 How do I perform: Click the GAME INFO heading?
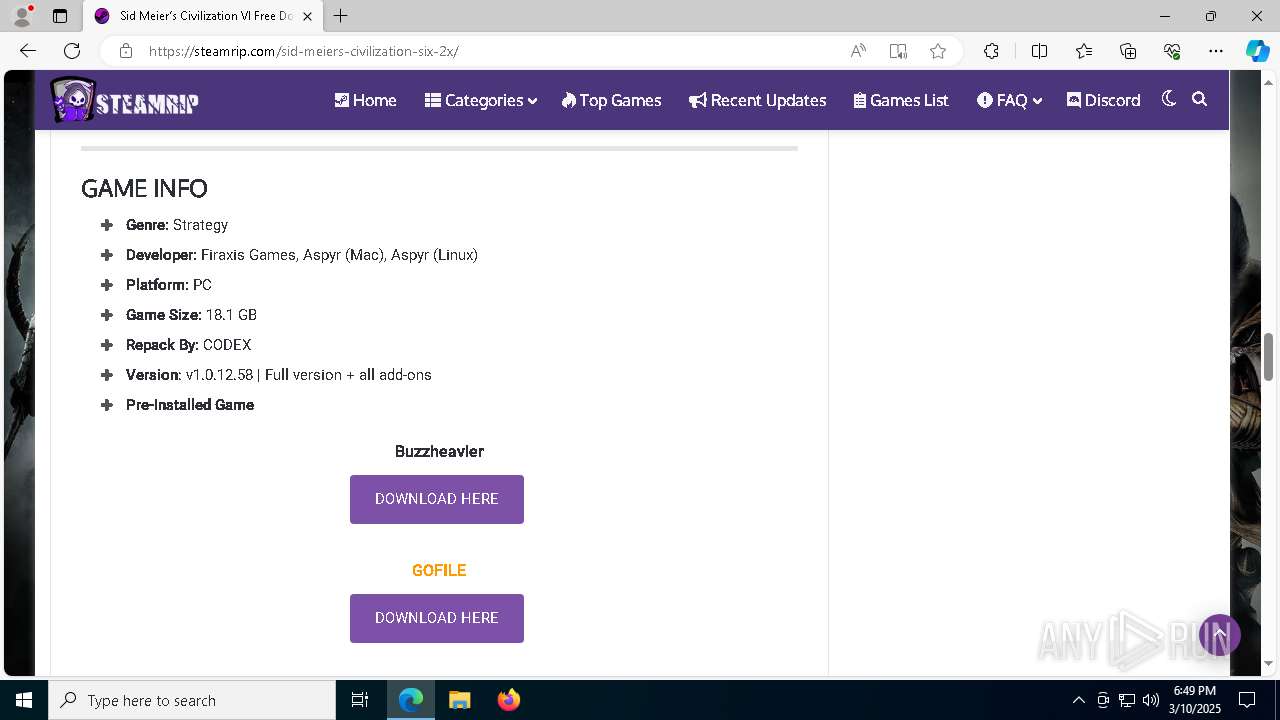(144, 188)
